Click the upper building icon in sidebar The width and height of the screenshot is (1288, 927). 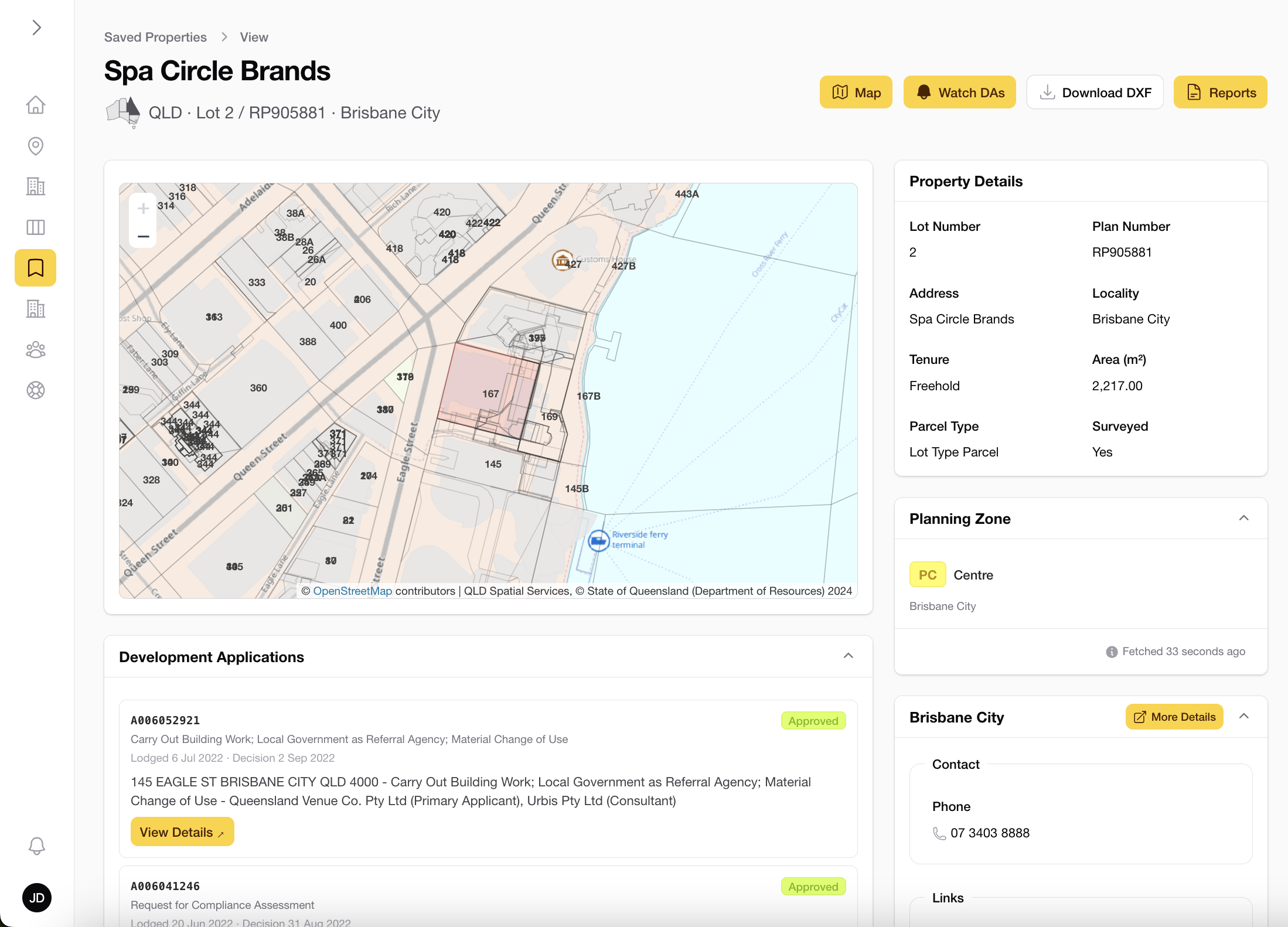click(36, 186)
